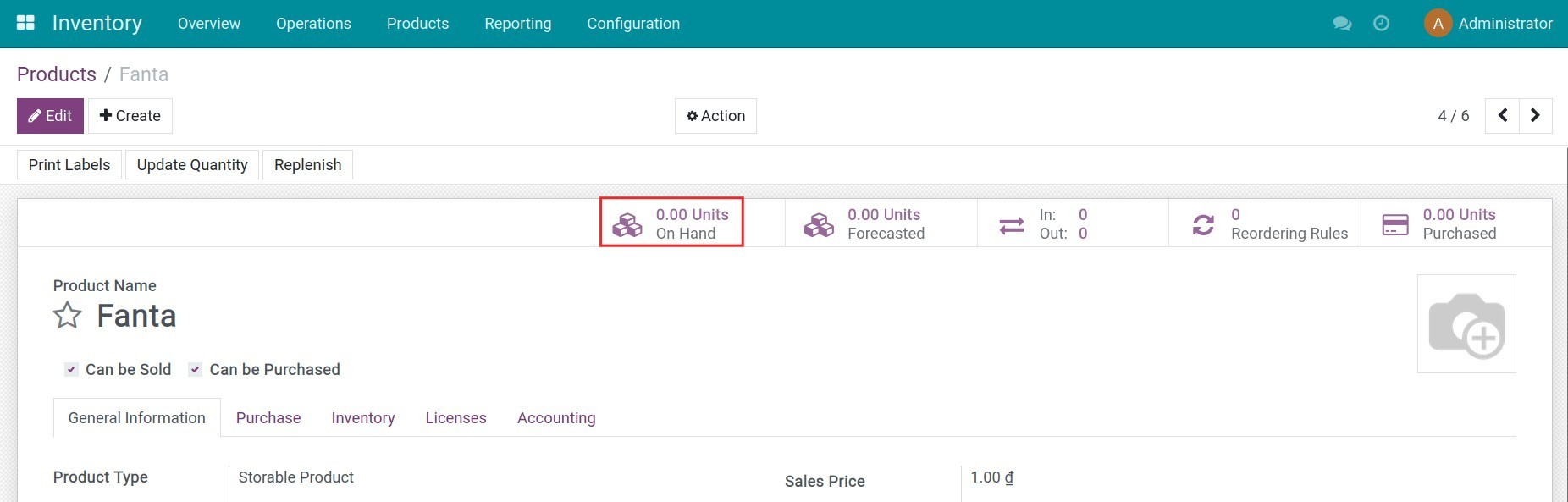Open the Activities clock icon

click(x=1382, y=24)
